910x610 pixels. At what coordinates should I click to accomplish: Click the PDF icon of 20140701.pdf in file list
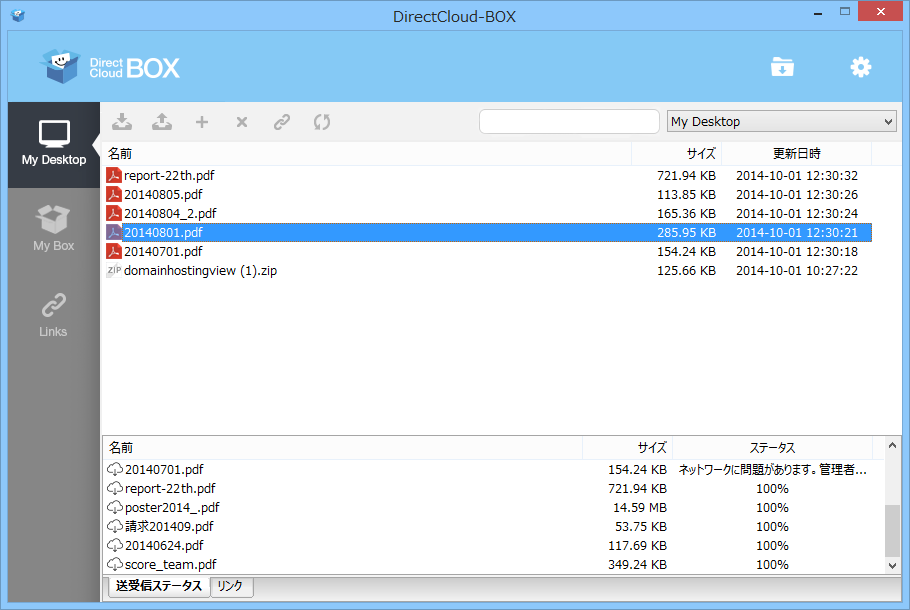point(114,251)
